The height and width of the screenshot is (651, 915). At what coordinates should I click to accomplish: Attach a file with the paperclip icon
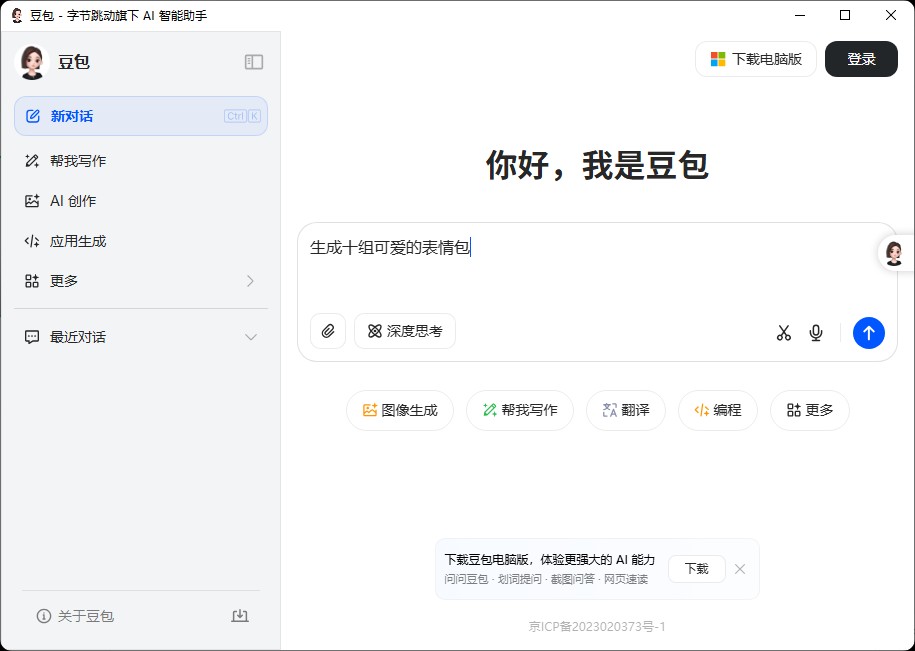click(x=328, y=331)
